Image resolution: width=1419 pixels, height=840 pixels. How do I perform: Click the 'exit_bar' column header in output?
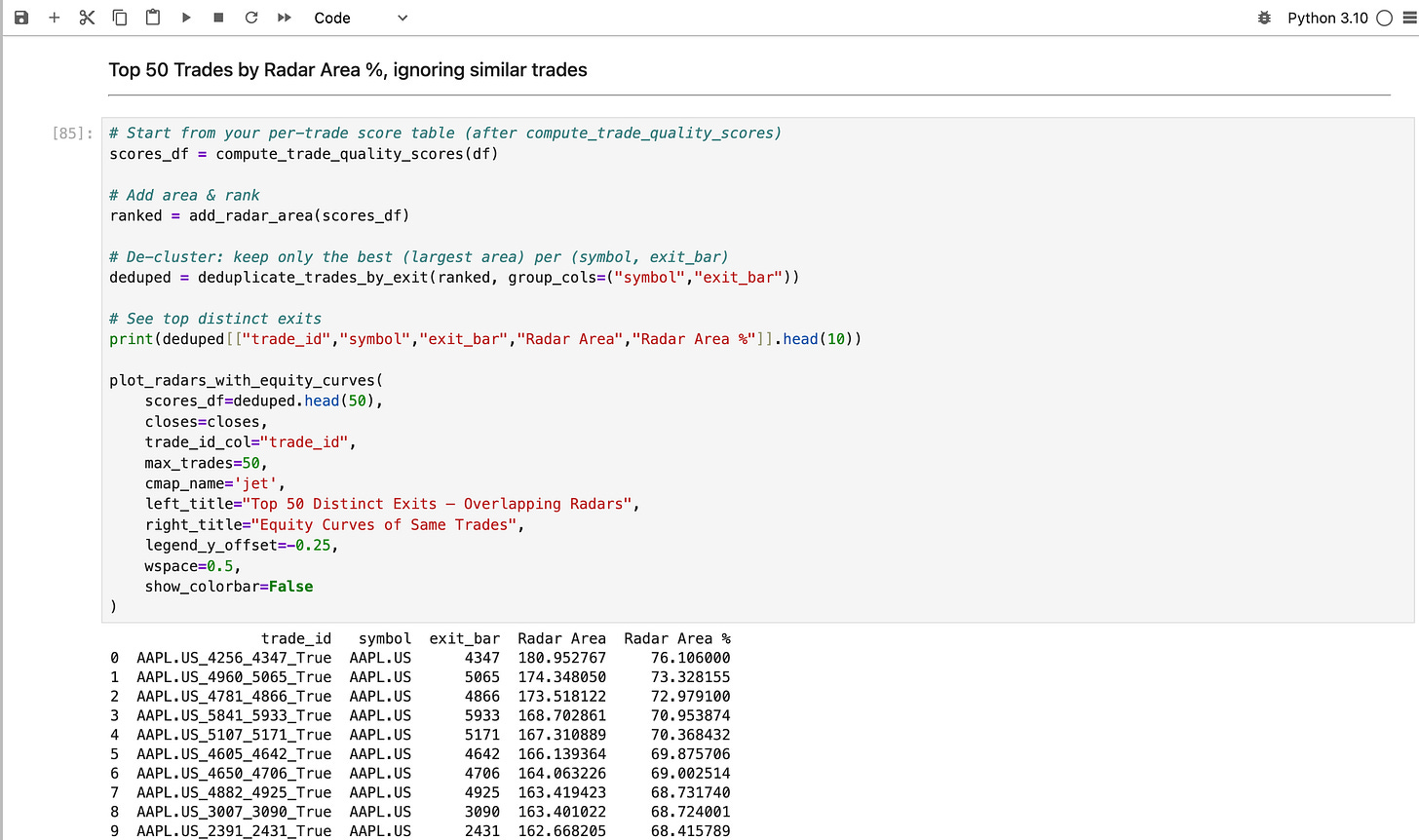[465, 639]
